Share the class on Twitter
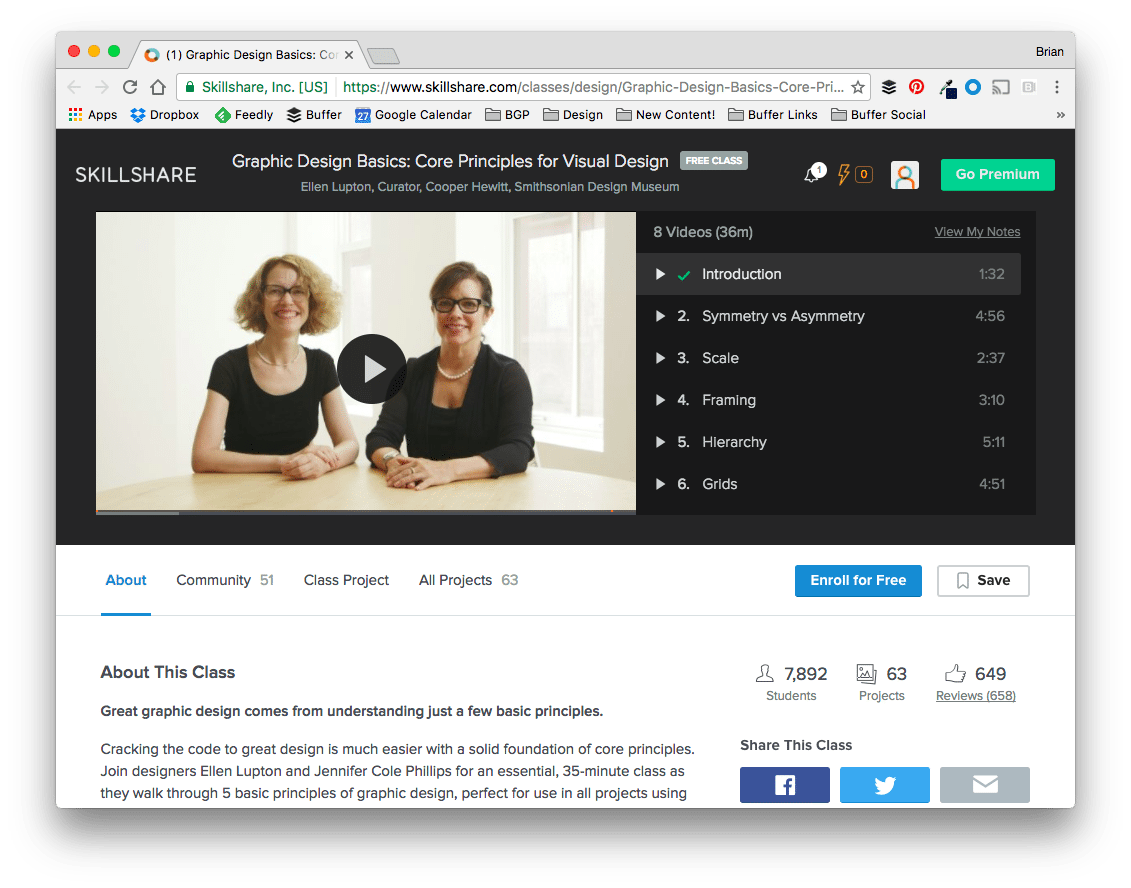The image size is (1131, 888). [884, 785]
